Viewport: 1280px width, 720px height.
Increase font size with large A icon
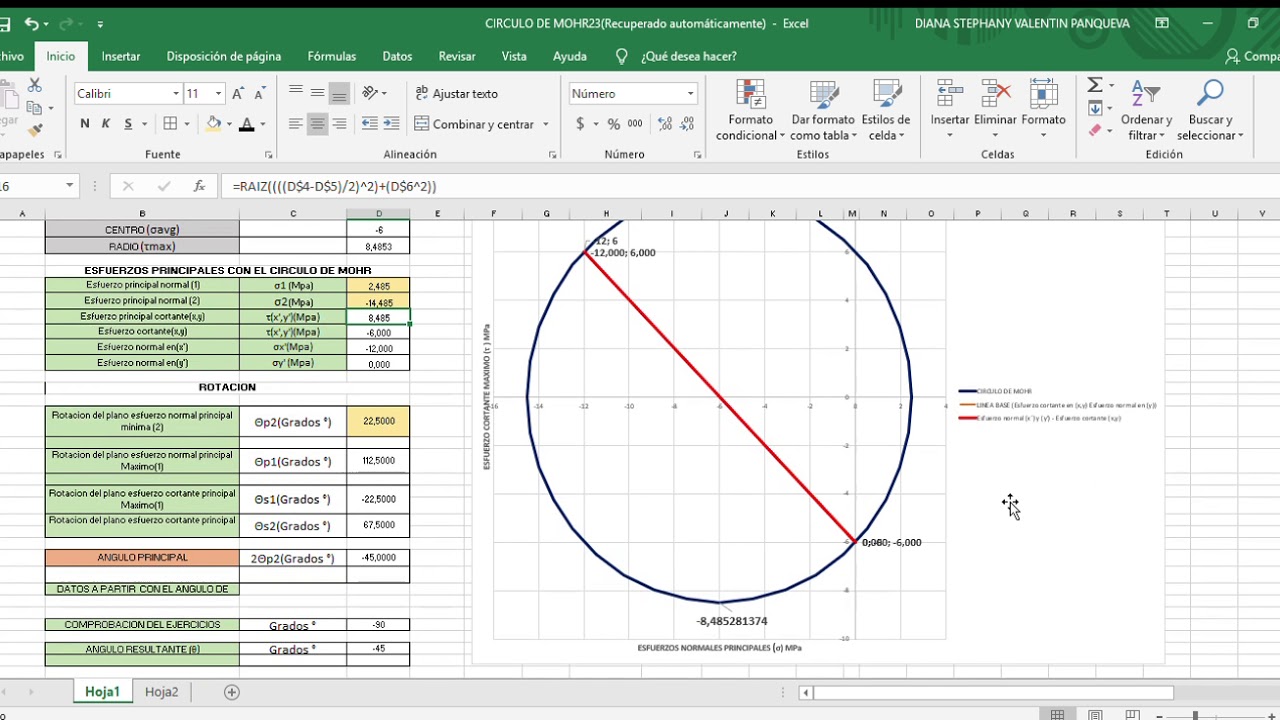pyautogui.click(x=238, y=94)
